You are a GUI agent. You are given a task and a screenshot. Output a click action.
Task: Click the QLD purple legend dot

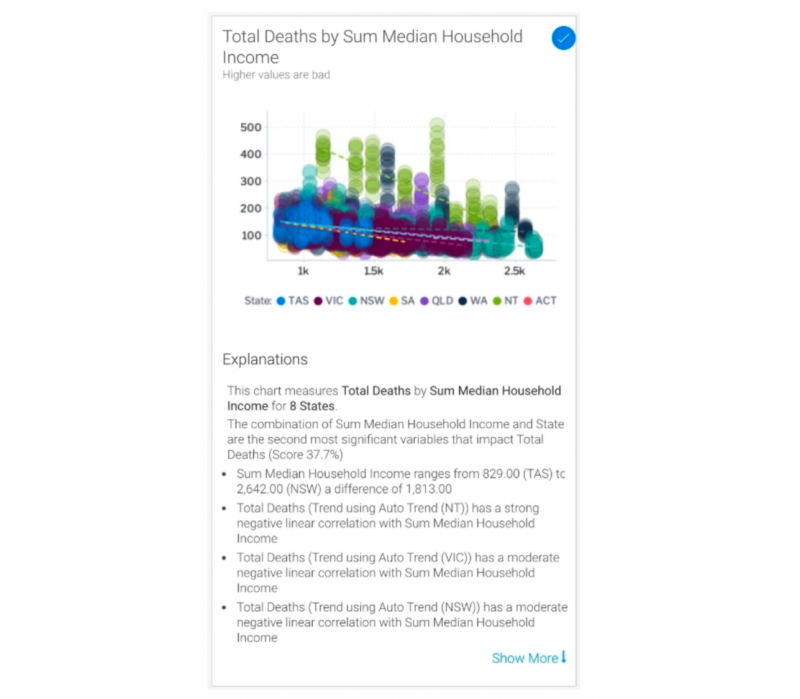pos(424,301)
